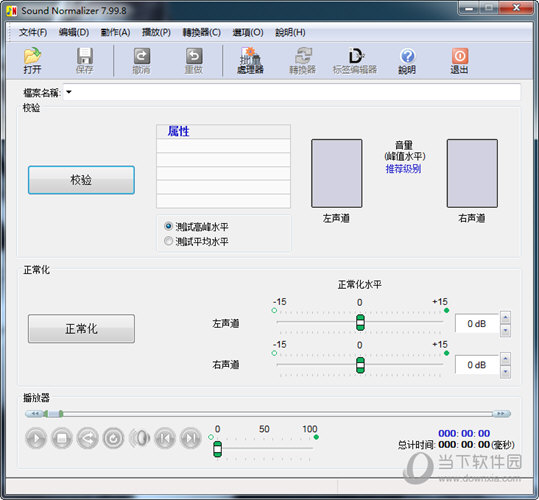The height and width of the screenshot is (500, 539).
Task: Click the circular repeat player button
Action: pyautogui.click(x=113, y=438)
